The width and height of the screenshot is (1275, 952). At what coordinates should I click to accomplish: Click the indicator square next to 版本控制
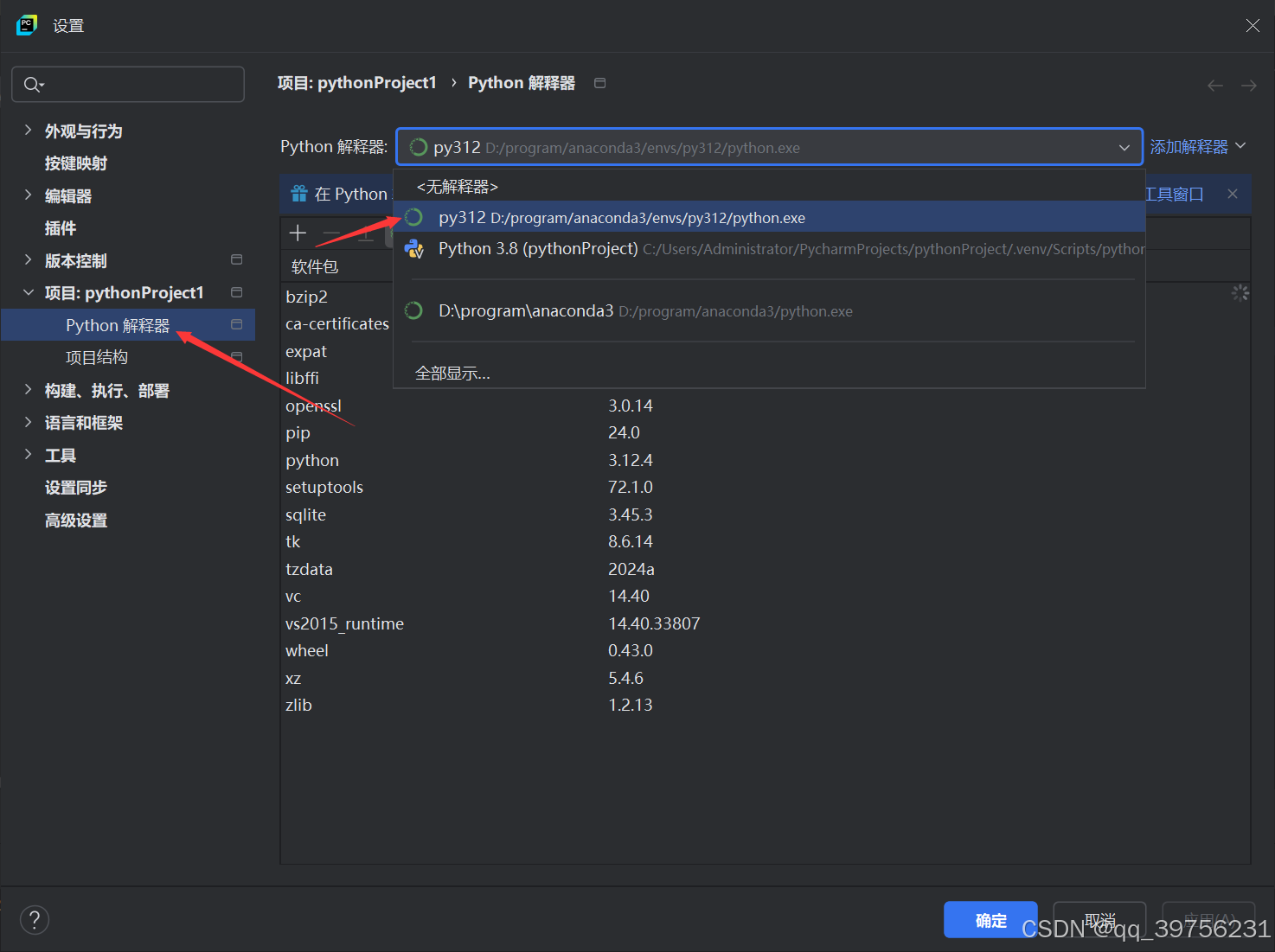pyautogui.click(x=235, y=259)
